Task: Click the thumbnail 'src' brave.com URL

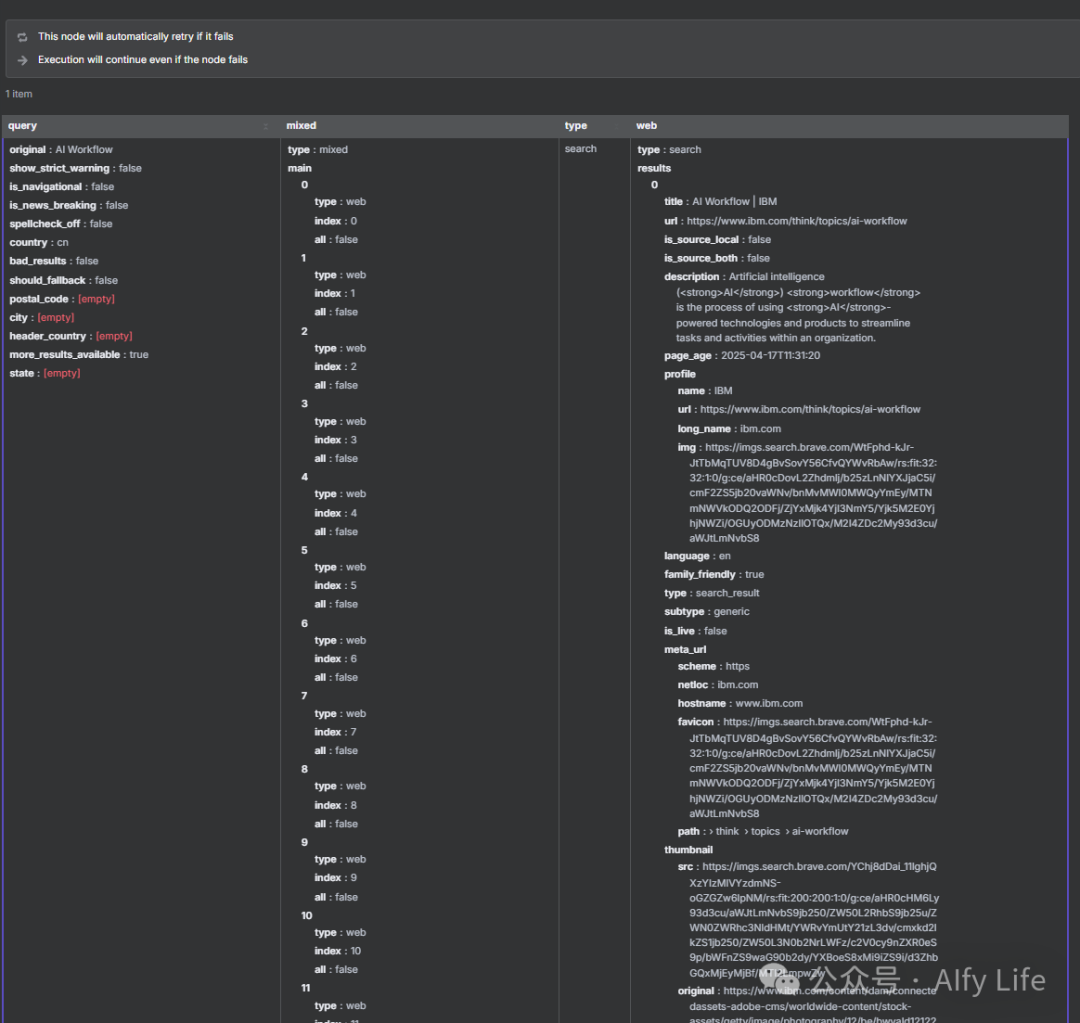Action: 808,920
